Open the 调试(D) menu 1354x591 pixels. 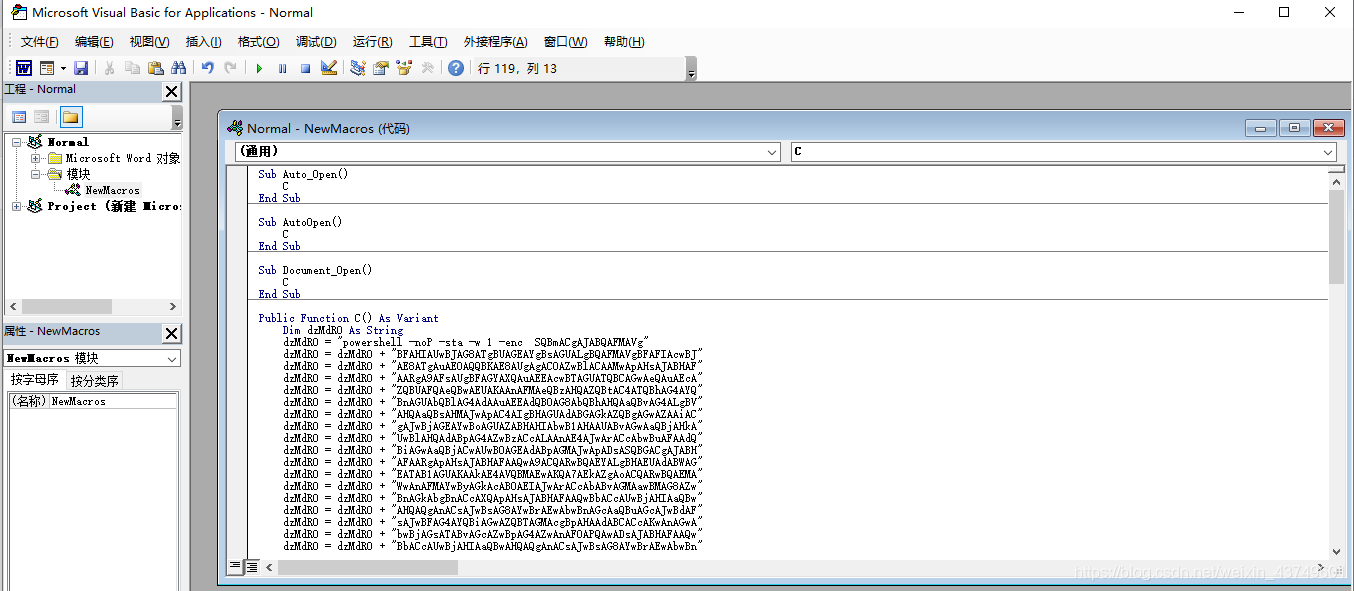[x=316, y=42]
